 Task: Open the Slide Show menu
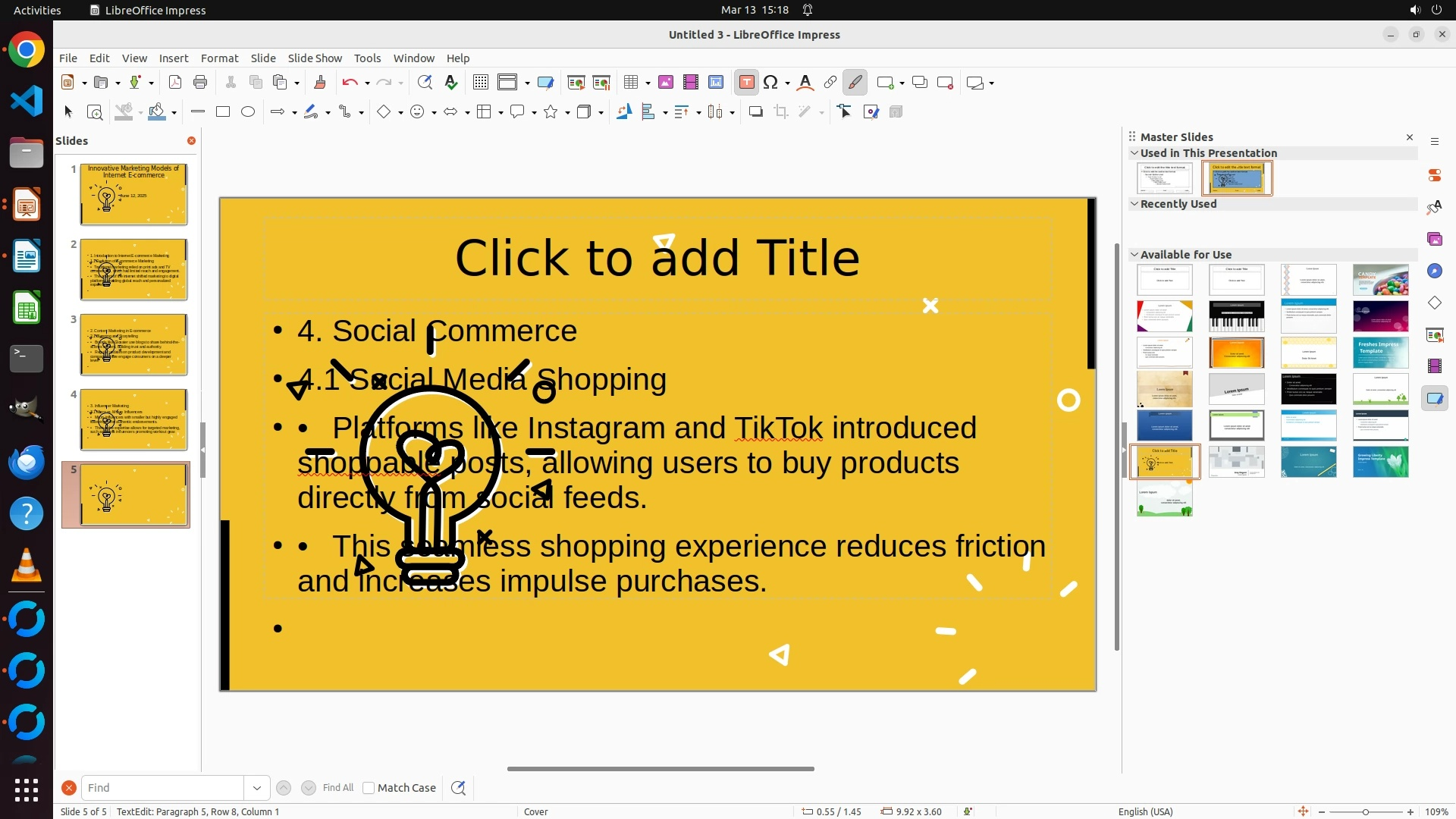[x=315, y=58]
